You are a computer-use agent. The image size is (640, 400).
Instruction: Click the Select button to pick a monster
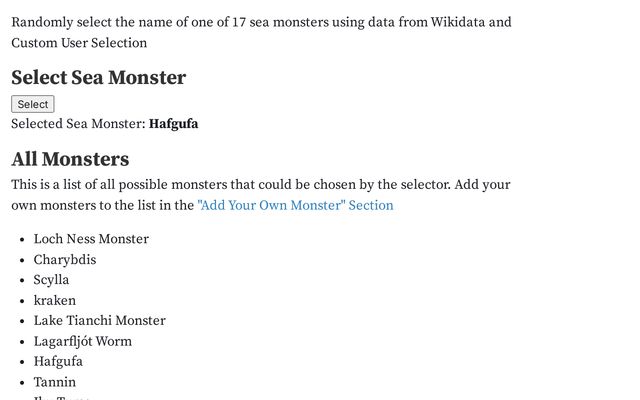pyautogui.click(x=33, y=104)
